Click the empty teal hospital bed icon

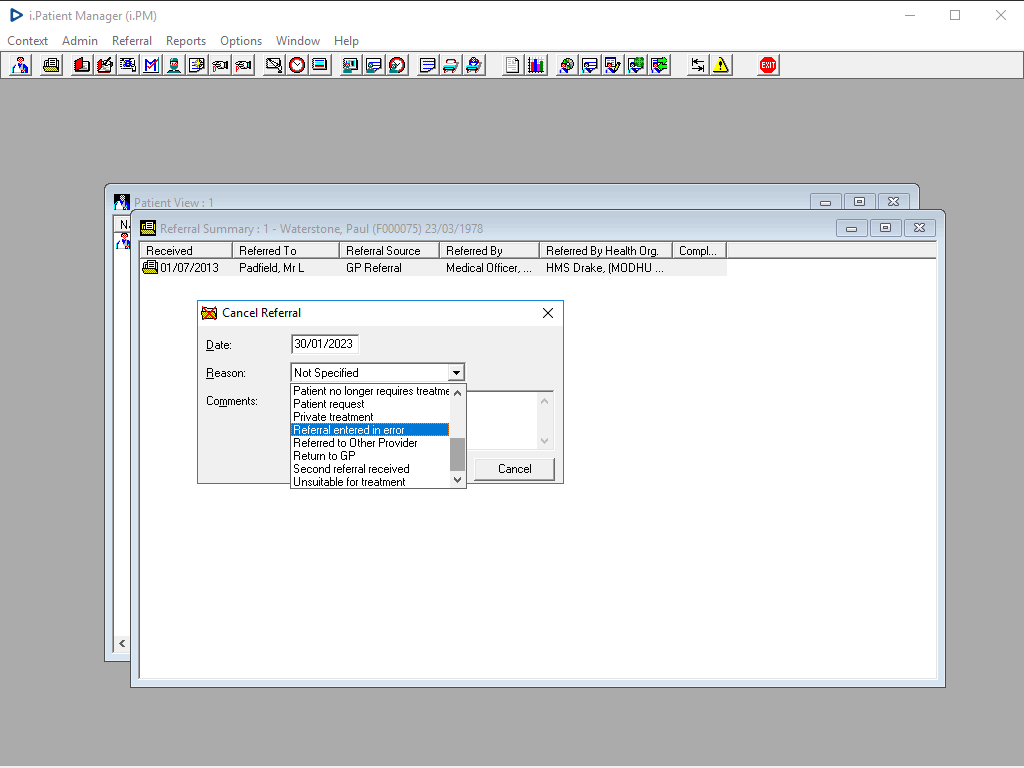[x=451, y=65]
